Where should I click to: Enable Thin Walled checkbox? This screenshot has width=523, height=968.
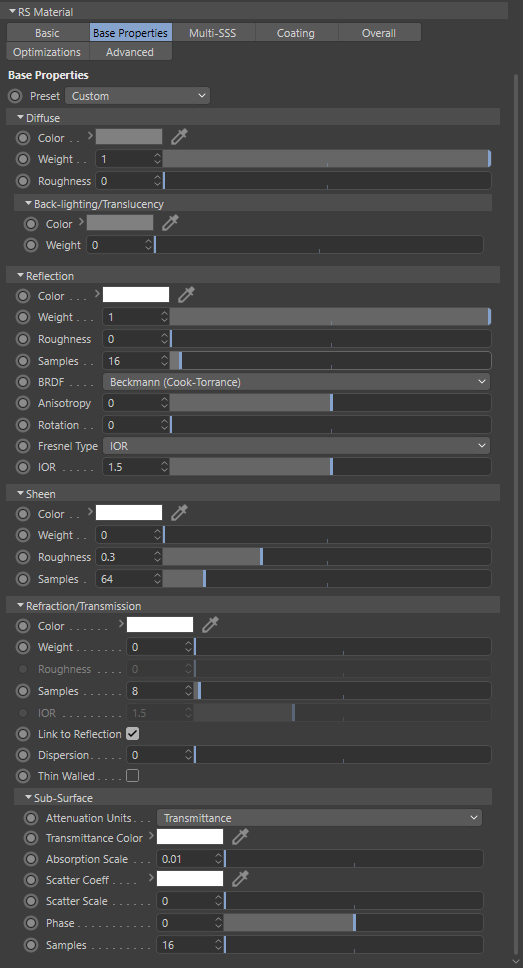[132, 775]
